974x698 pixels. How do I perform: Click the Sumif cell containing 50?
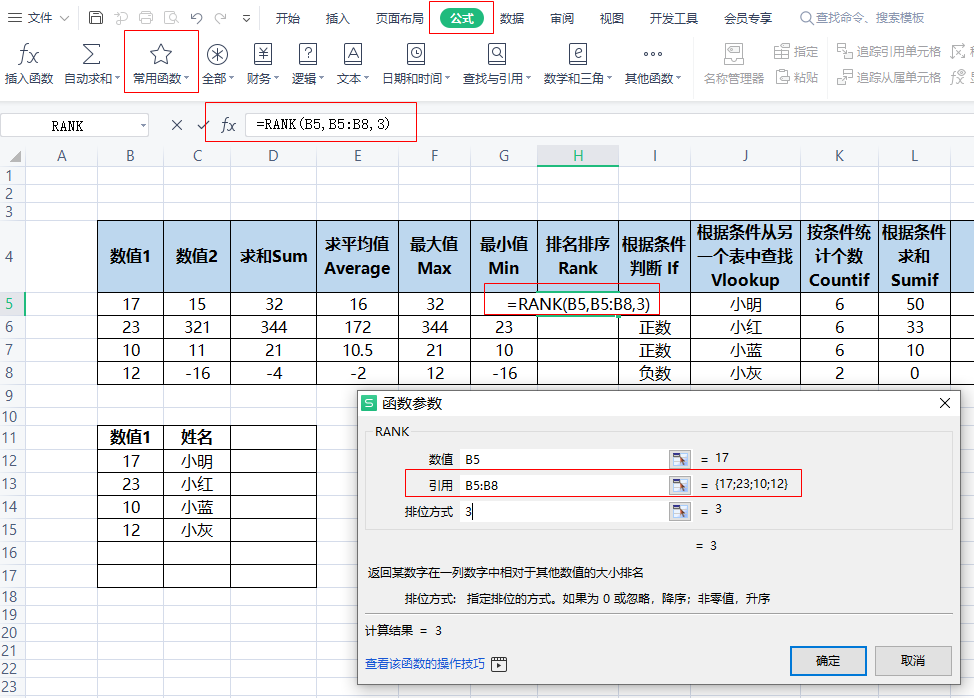[x=914, y=304]
